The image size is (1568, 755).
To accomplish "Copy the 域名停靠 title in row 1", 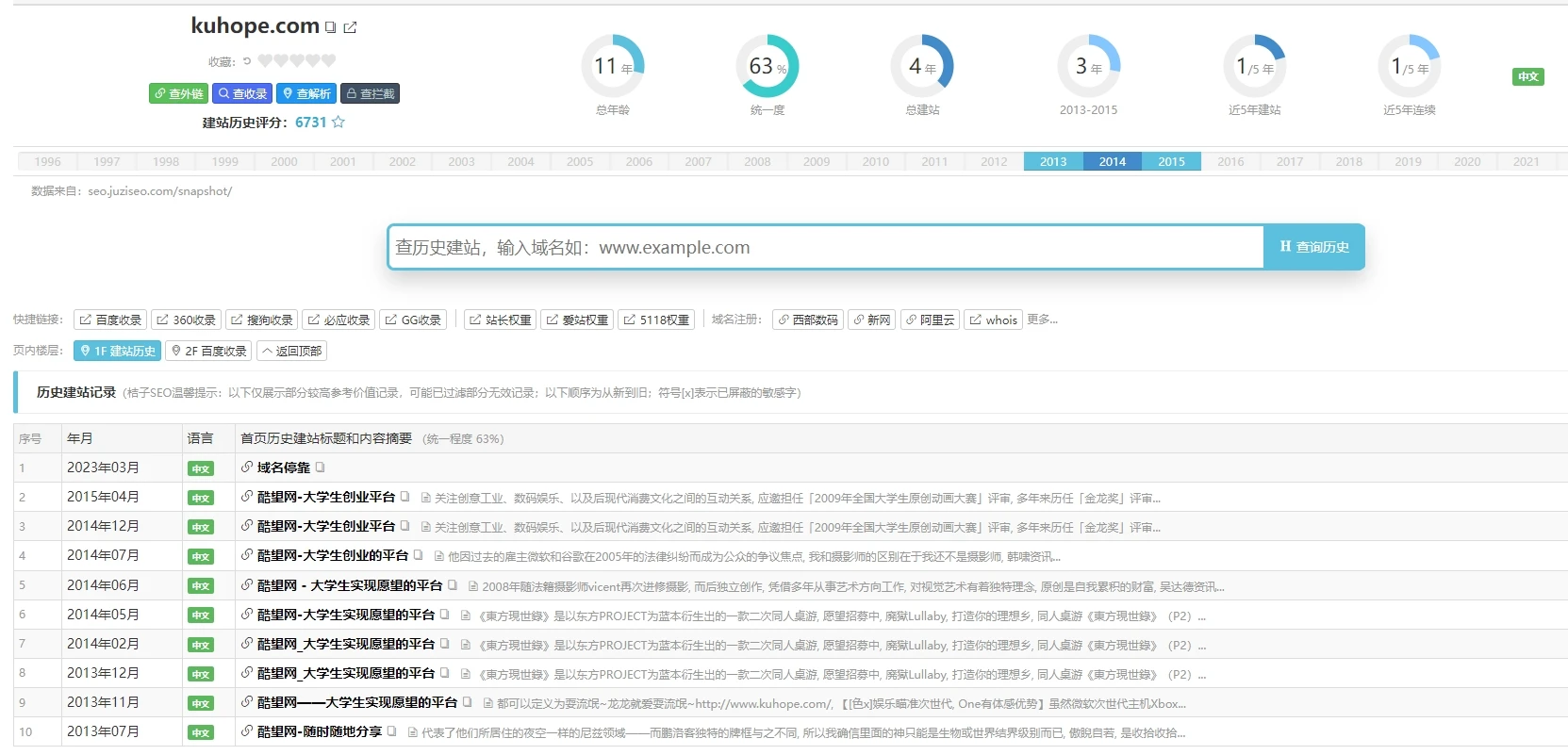I will pos(321,468).
